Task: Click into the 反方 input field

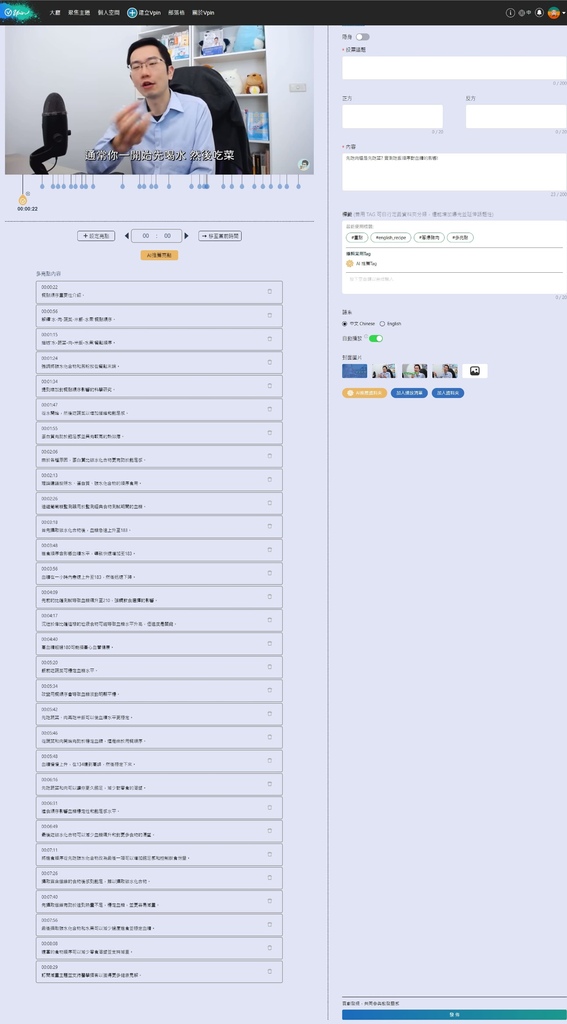Action: click(516, 116)
